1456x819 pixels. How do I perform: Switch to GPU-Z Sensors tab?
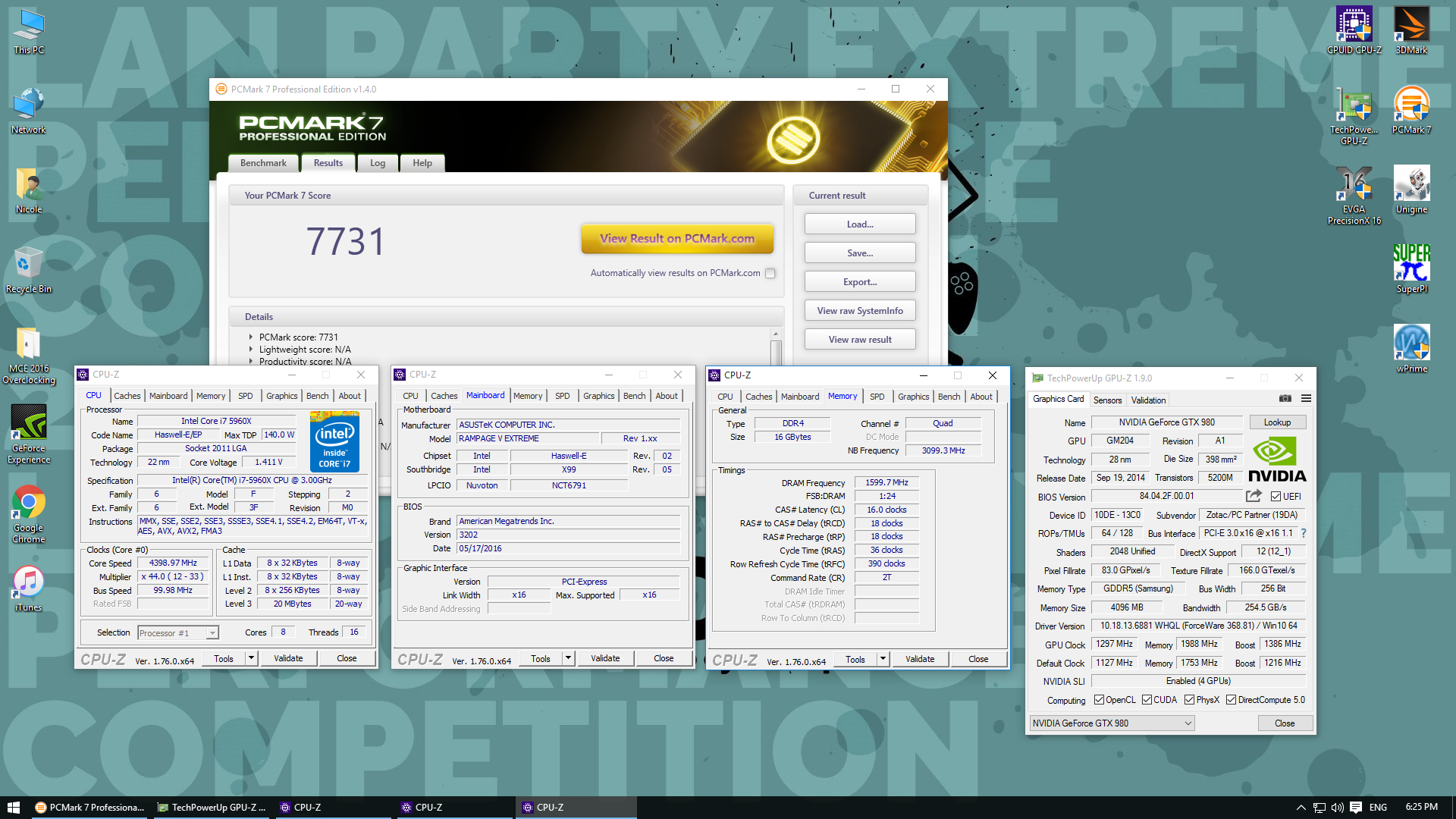1107,400
